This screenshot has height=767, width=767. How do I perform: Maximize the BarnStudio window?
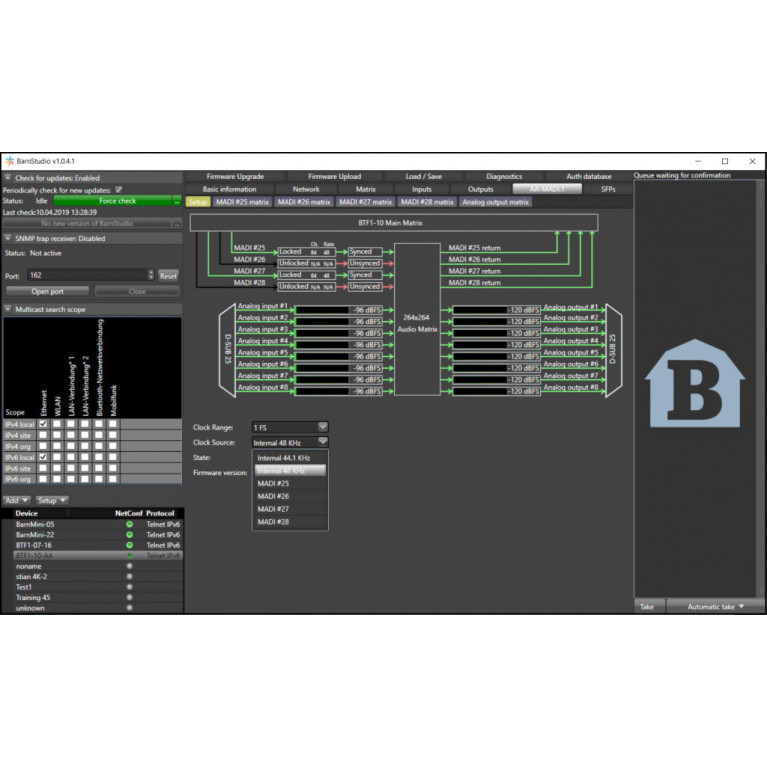click(x=725, y=161)
